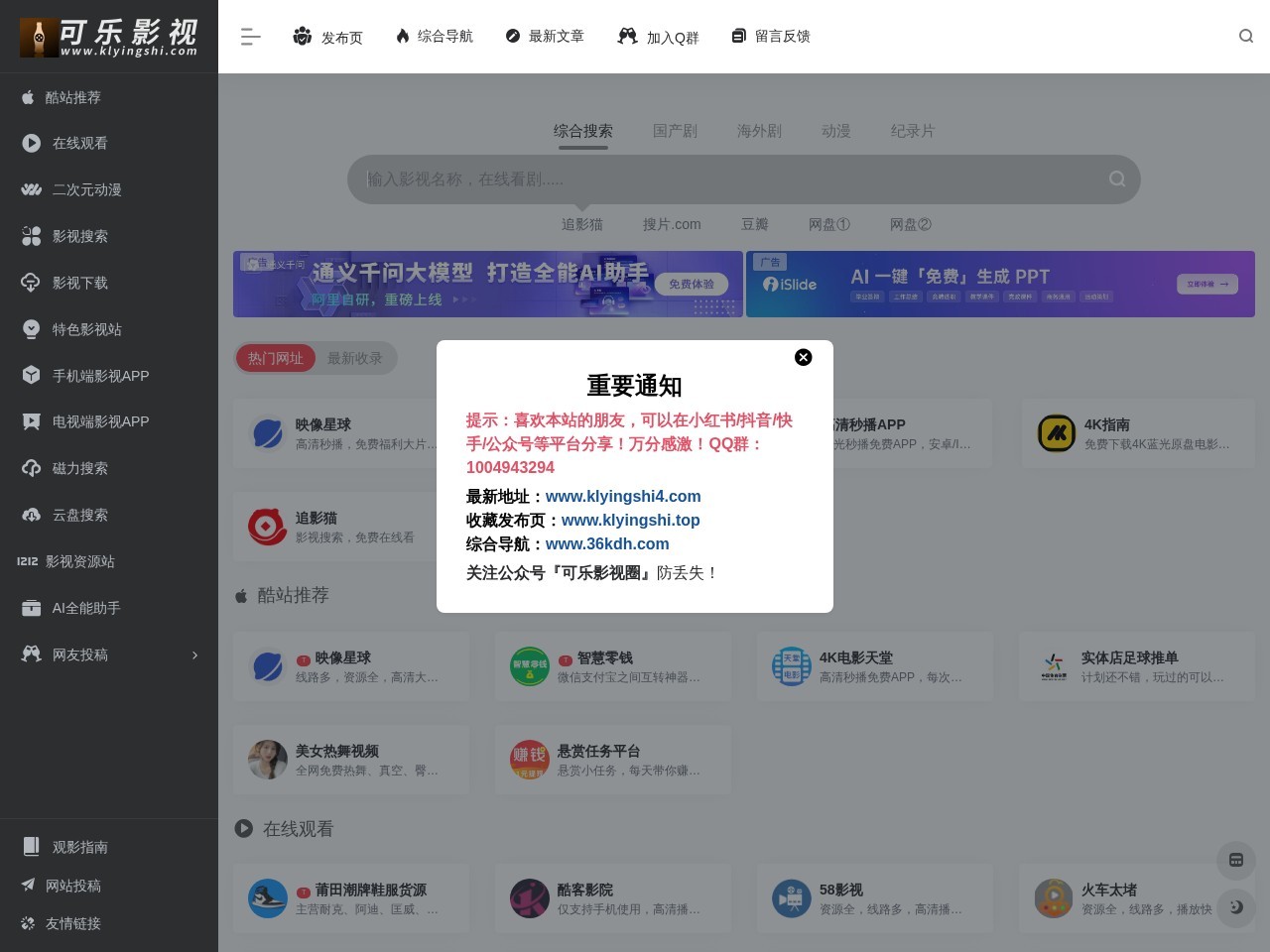This screenshot has height=952, width=1270.
Task: Select 豆瓣 search engine option
Action: pos(755,224)
